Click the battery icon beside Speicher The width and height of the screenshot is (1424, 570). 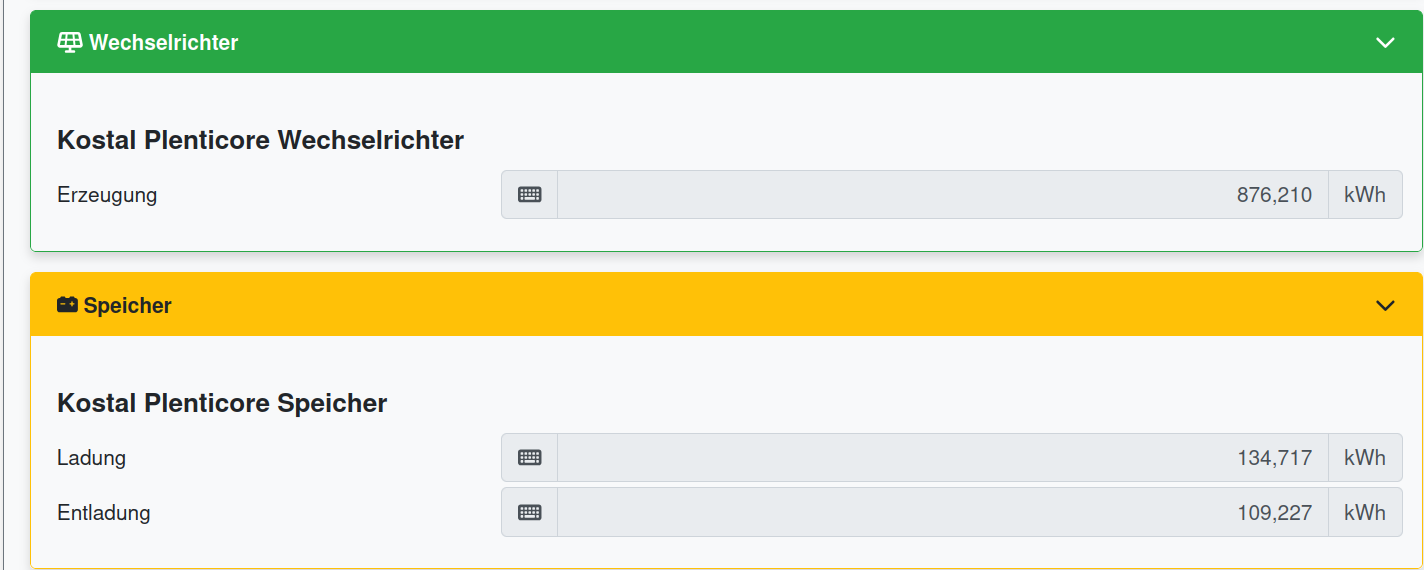[x=67, y=305]
